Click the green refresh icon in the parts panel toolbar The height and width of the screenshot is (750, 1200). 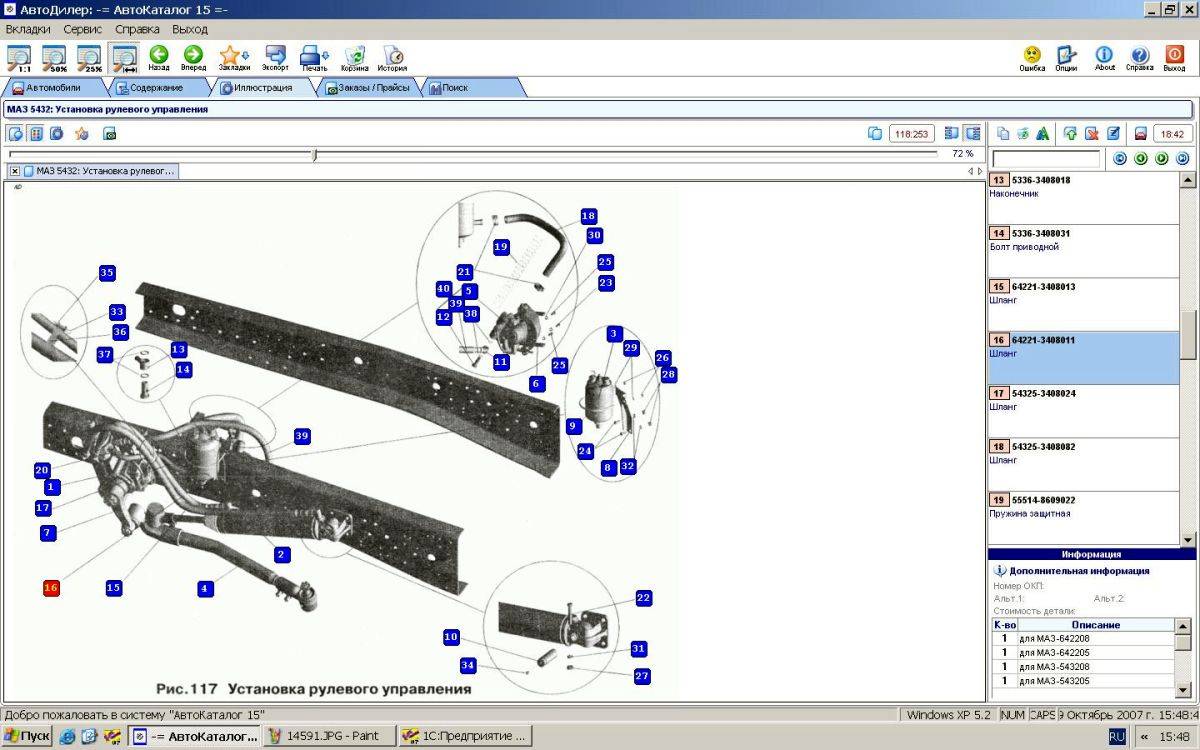1023,133
